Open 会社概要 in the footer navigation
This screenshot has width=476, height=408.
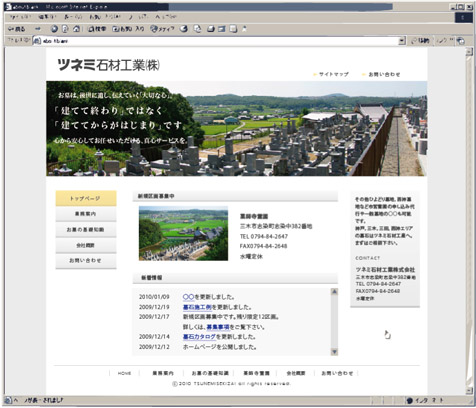click(x=296, y=373)
